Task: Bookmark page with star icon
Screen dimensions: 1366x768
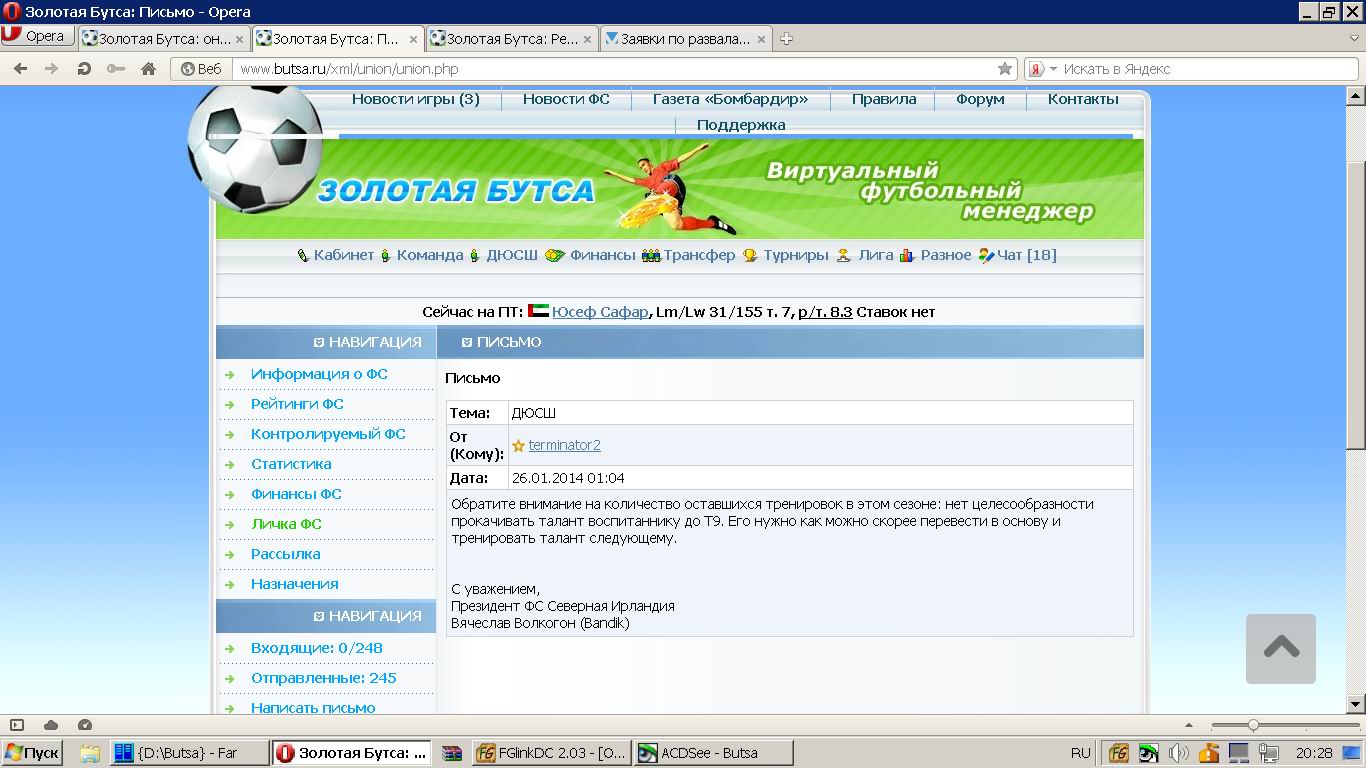Action: [1005, 69]
